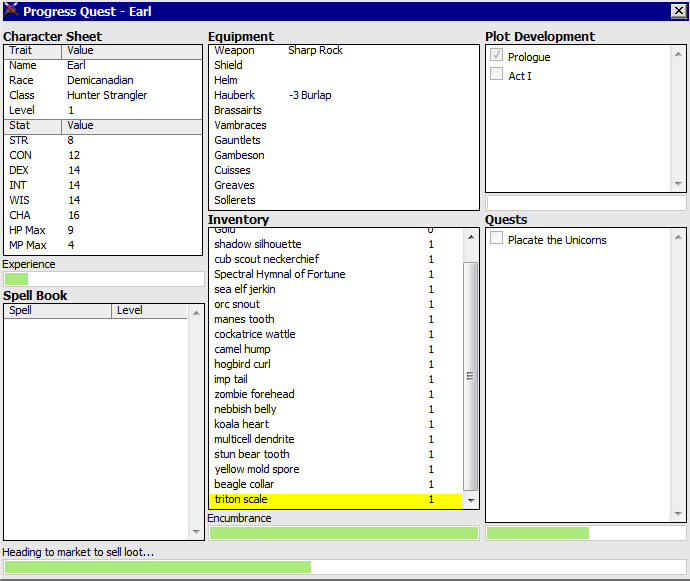Select the CHA stat row
The width and height of the screenshot is (690, 581).
point(103,215)
